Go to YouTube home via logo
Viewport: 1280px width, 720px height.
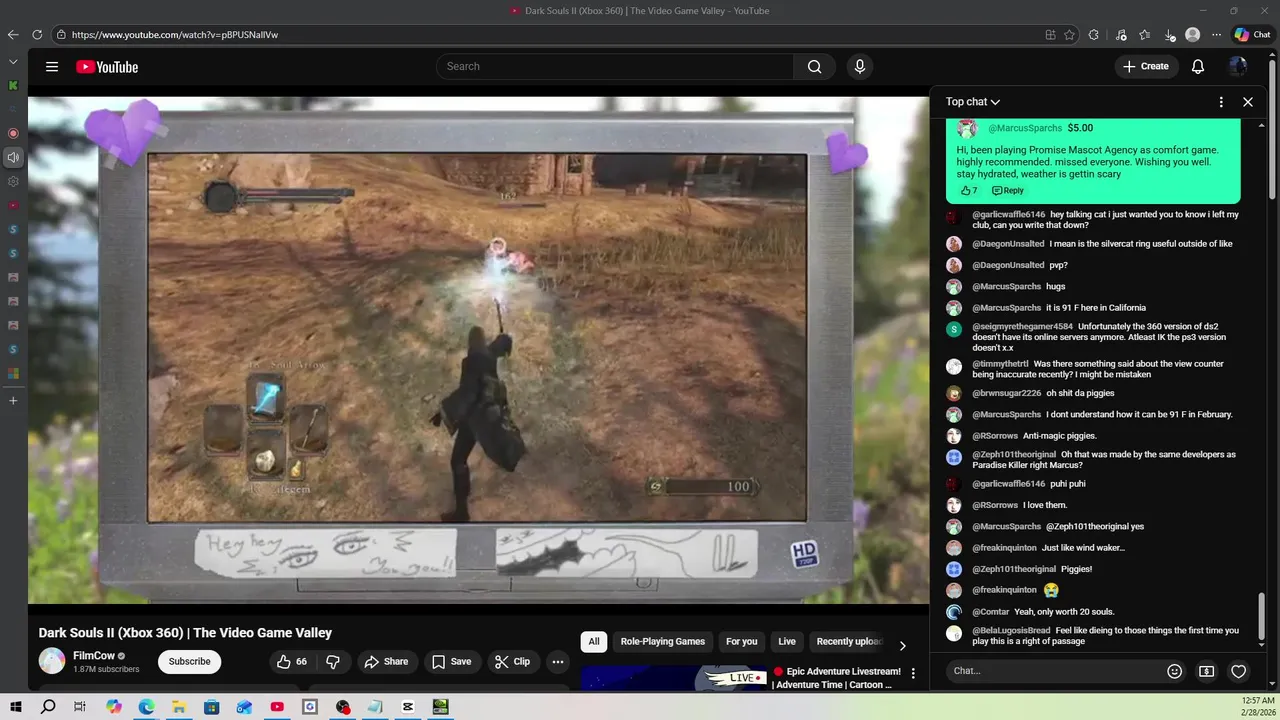pos(107,67)
